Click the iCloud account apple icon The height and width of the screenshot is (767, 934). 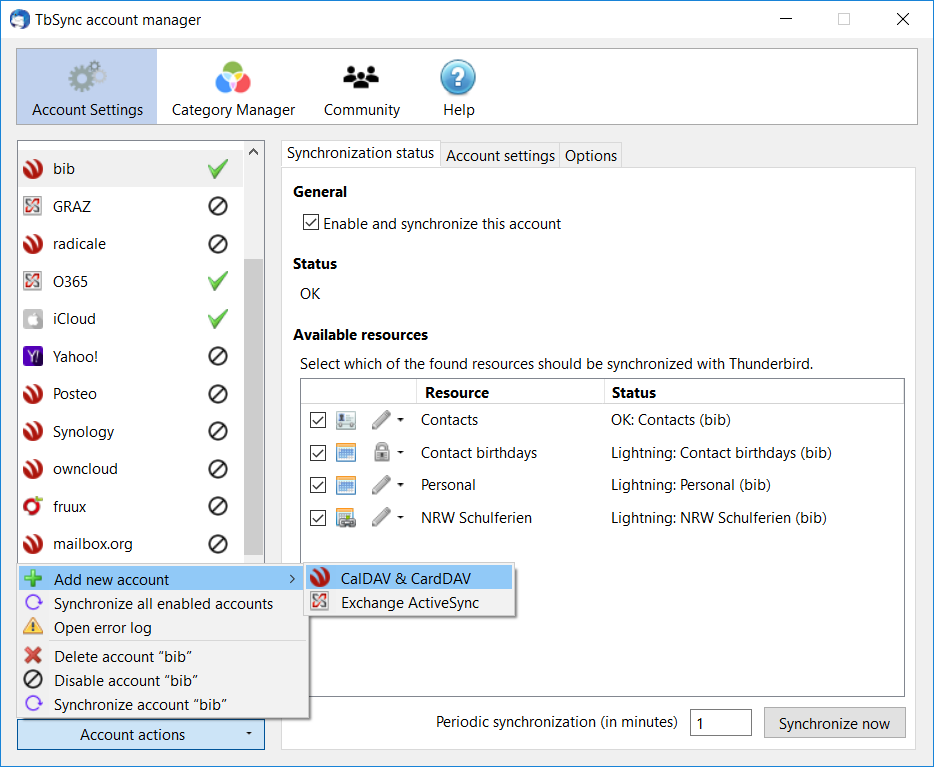[33, 319]
